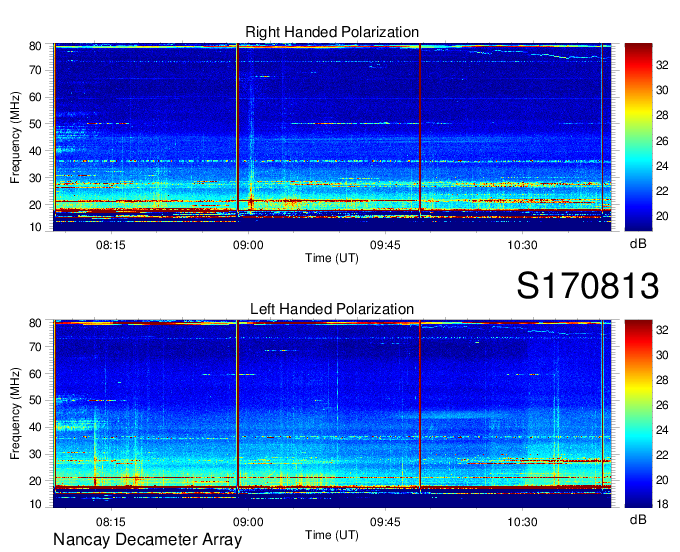Click value 22 on Left Handed colorbar scale
Screen dimensions: 680x552
(662, 455)
